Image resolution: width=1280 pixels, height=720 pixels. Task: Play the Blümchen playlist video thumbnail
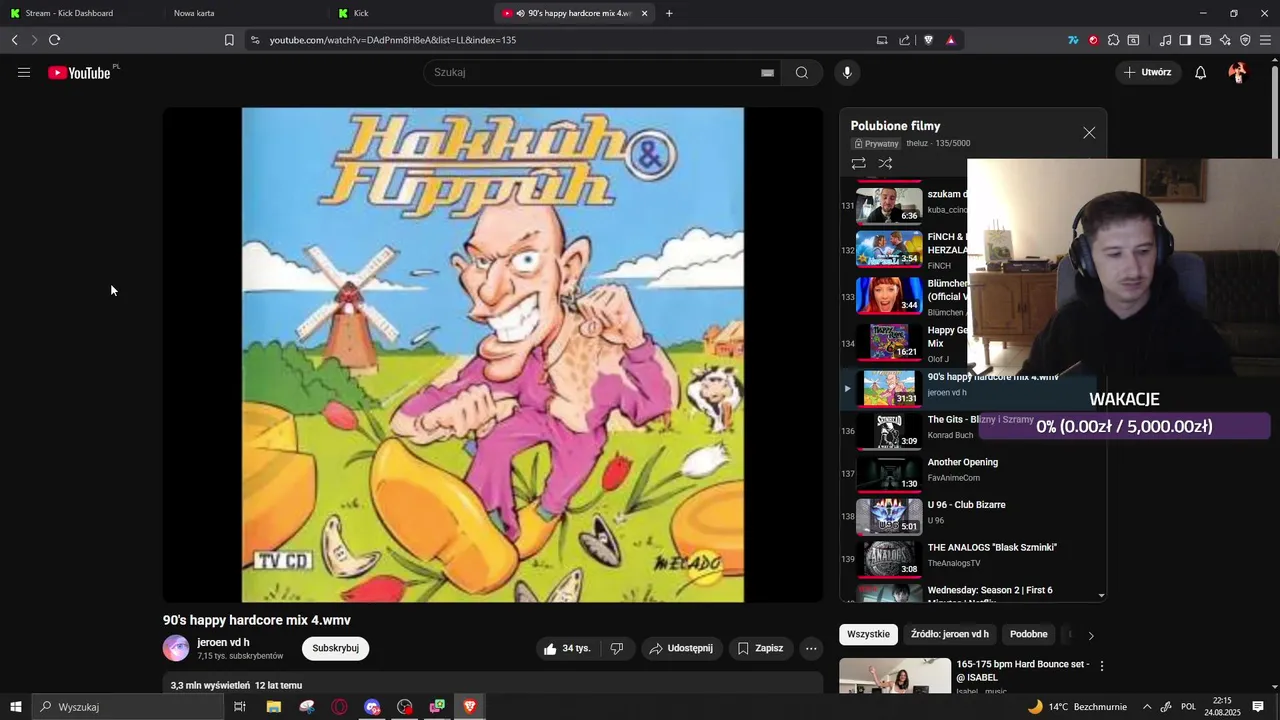click(x=889, y=295)
